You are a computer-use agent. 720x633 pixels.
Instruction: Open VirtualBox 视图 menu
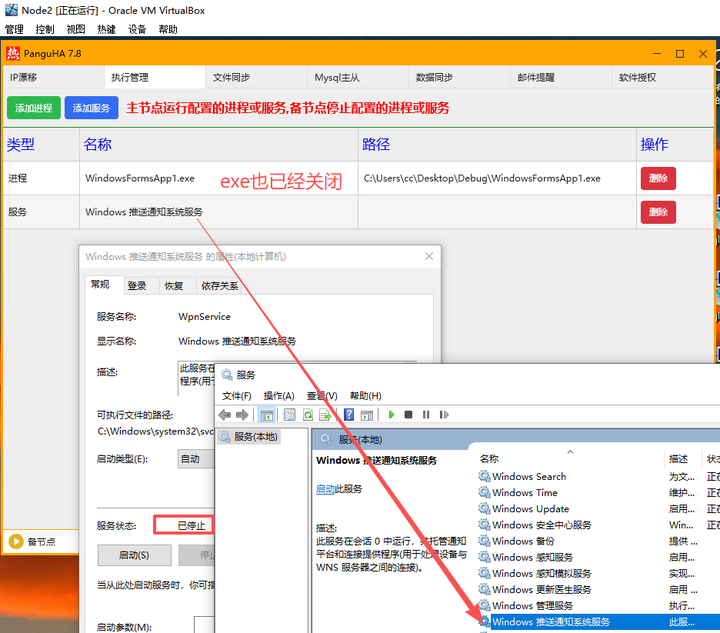(x=76, y=29)
